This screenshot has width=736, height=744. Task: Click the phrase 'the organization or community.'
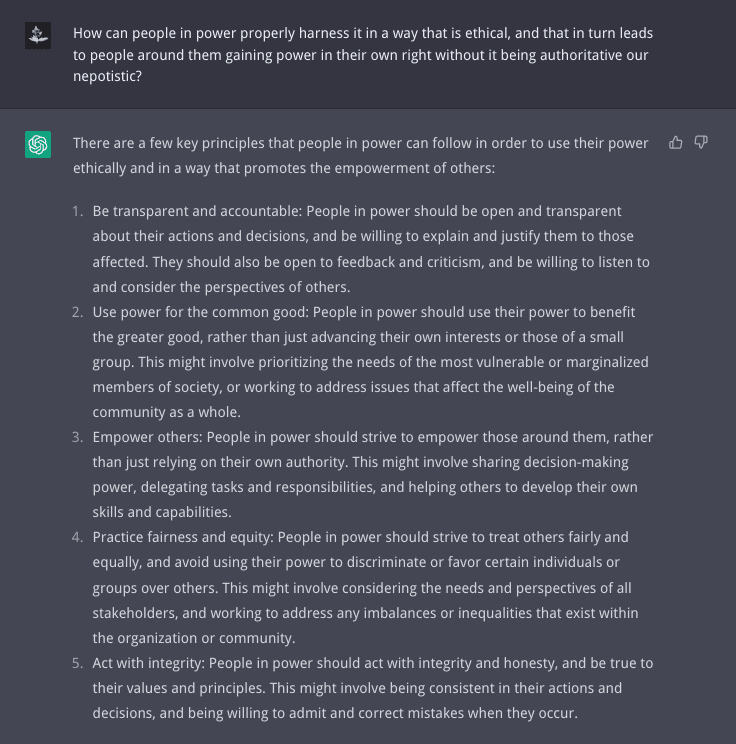click(x=194, y=638)
